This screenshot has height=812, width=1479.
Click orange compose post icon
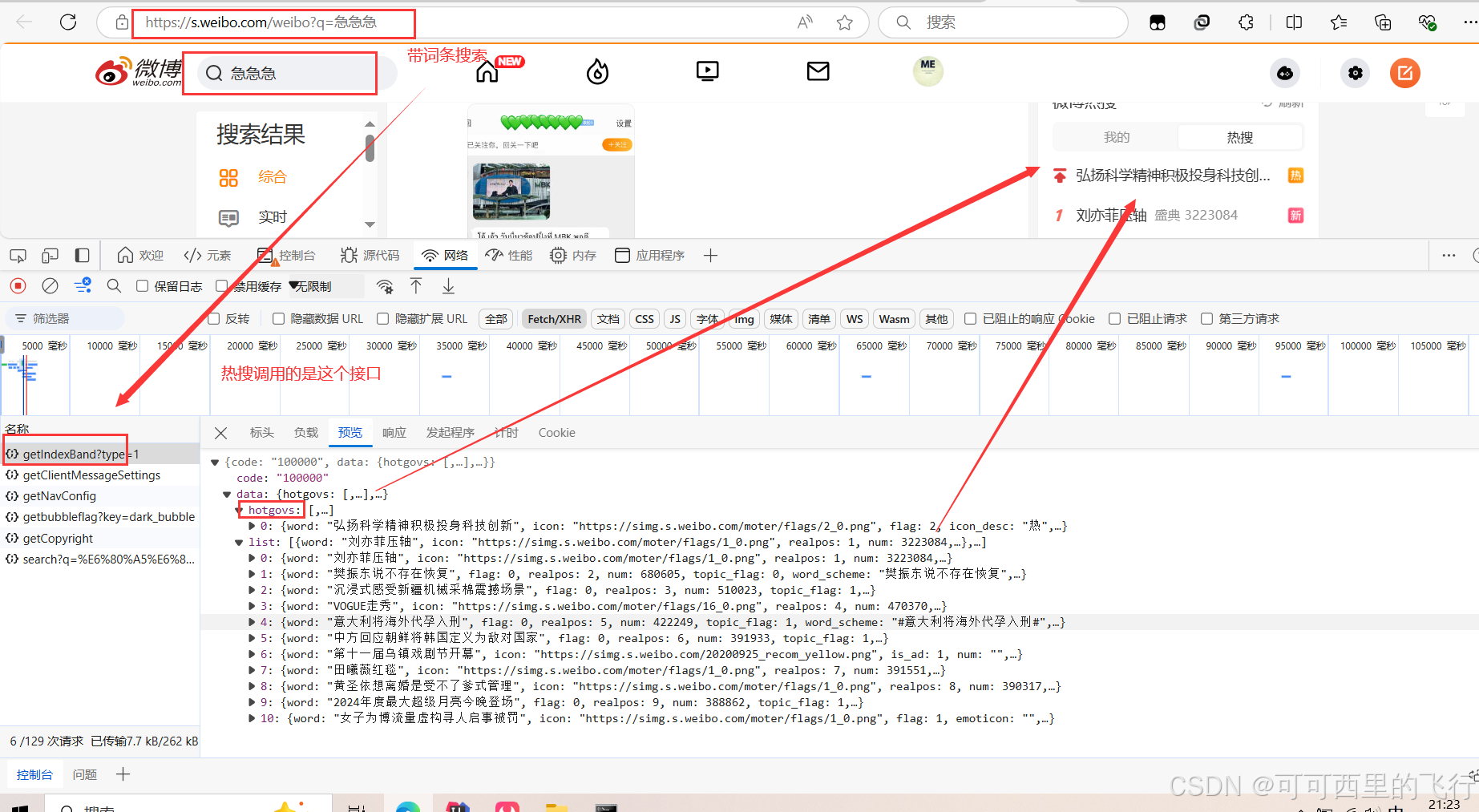click(x=1405, y=73)
